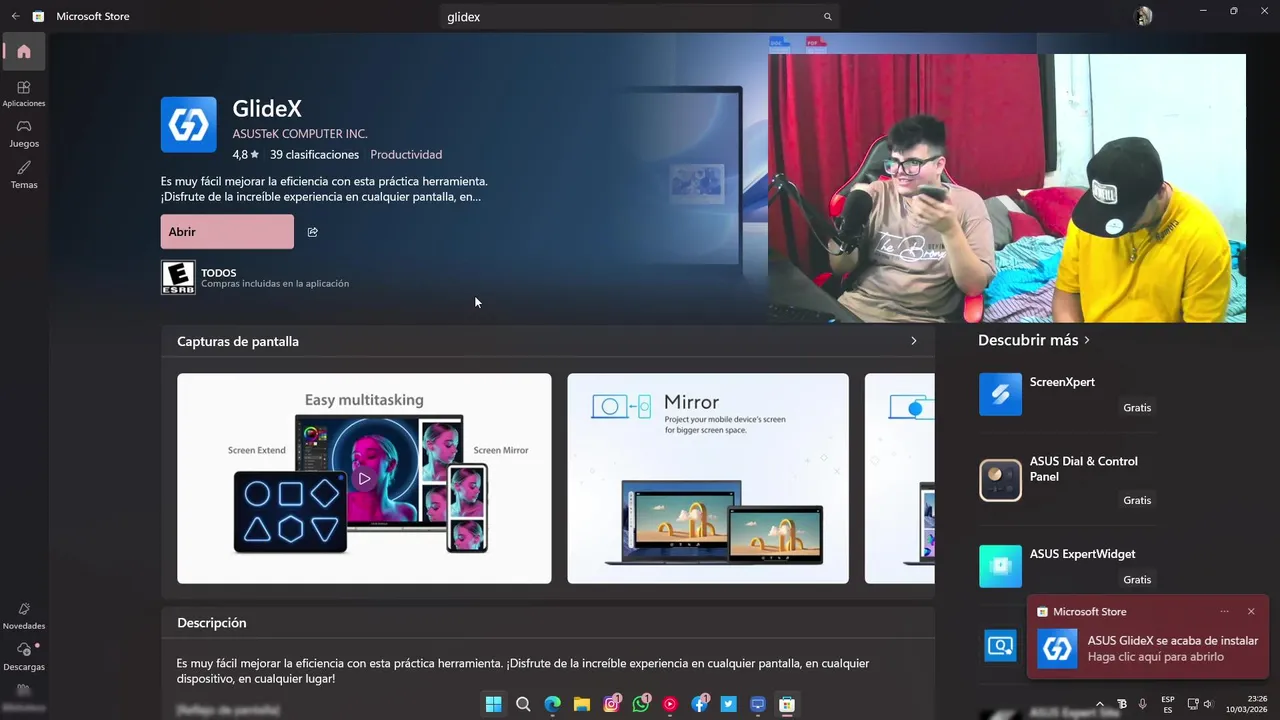Open Juegos section in the sidebar

24,133
